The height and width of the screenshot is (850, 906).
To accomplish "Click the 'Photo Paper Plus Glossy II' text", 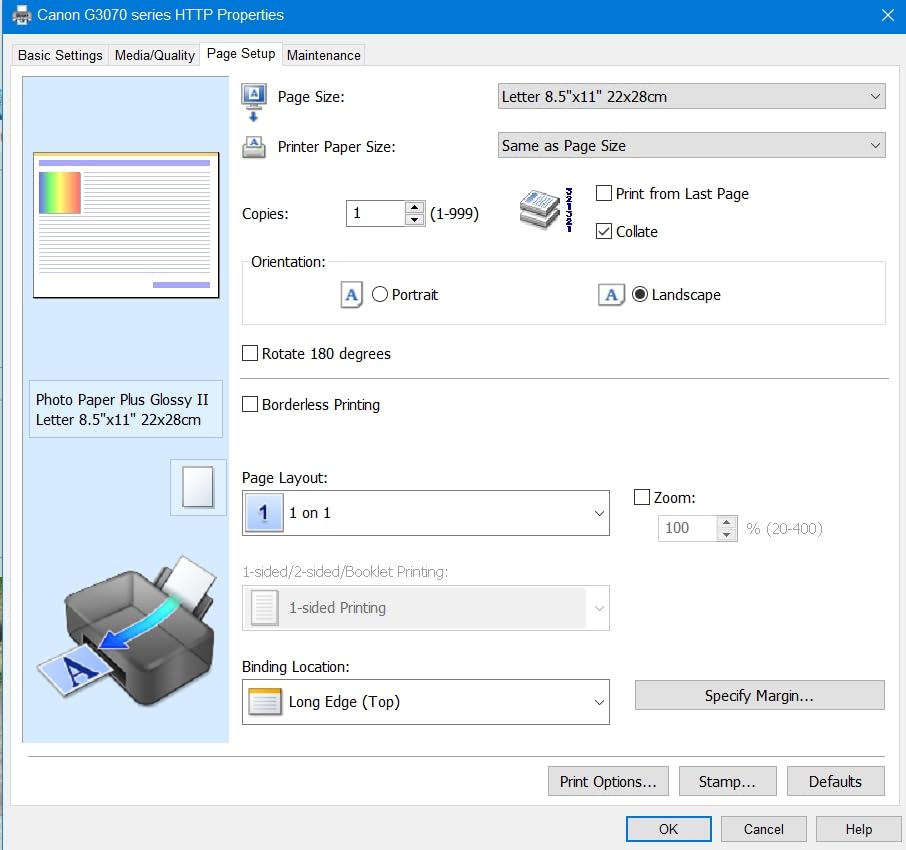I will point(122,400).
